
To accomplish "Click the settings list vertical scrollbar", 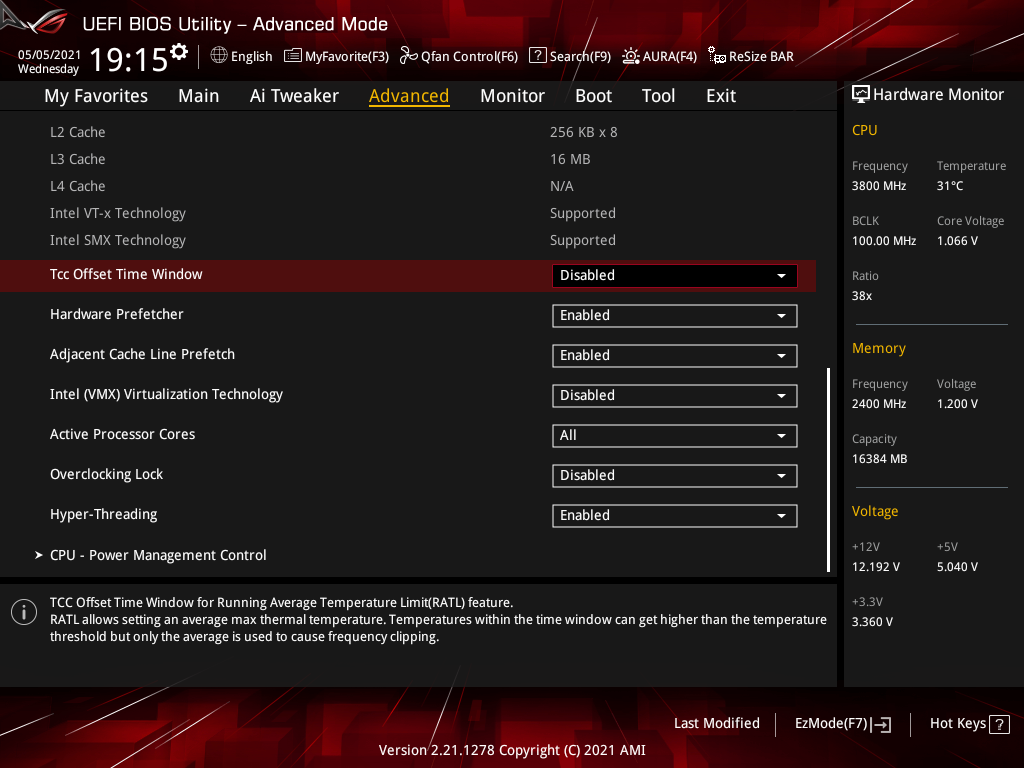I will point(828,470).
